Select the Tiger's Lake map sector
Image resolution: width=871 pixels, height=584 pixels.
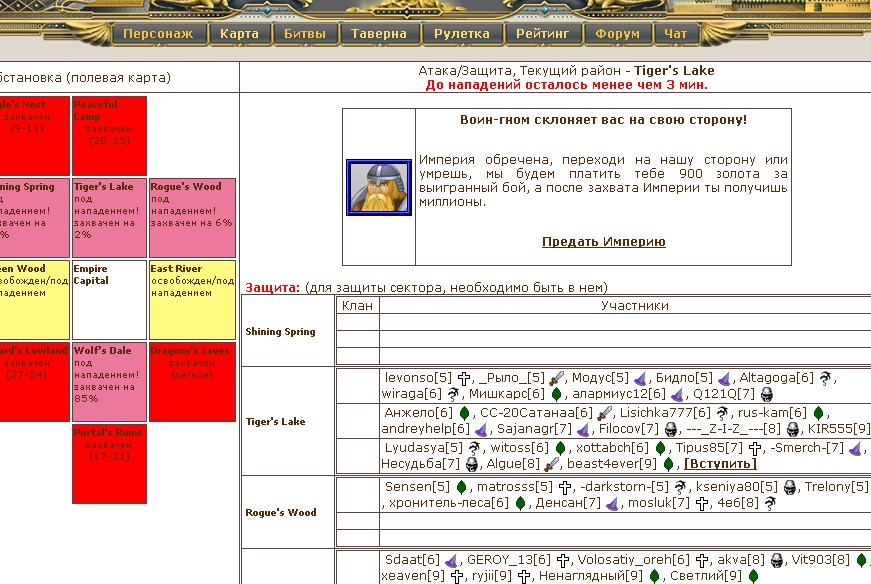click(109, 218)
